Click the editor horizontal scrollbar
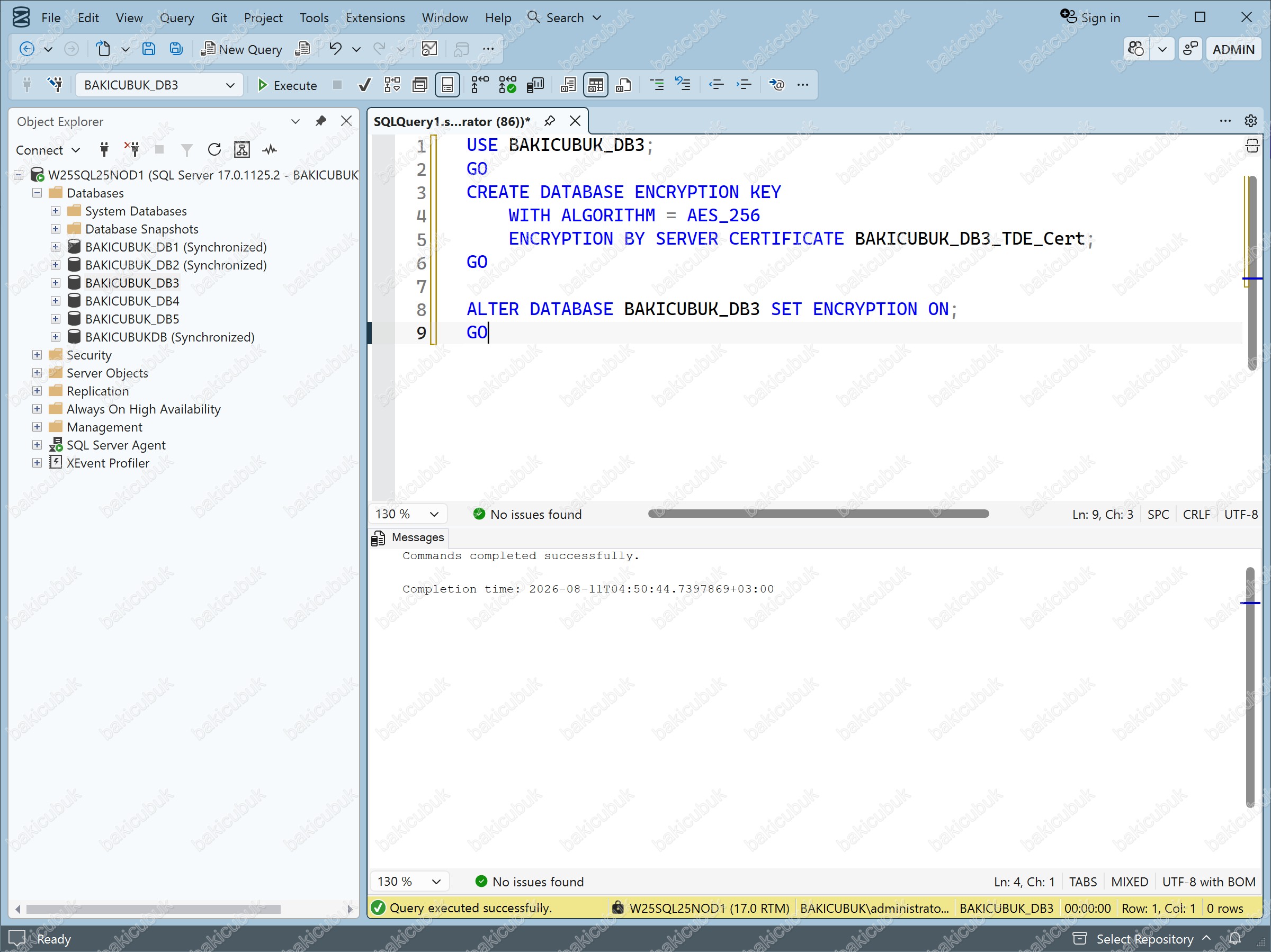This screenshot has height=952, width=1271. (x=818, y=514)
